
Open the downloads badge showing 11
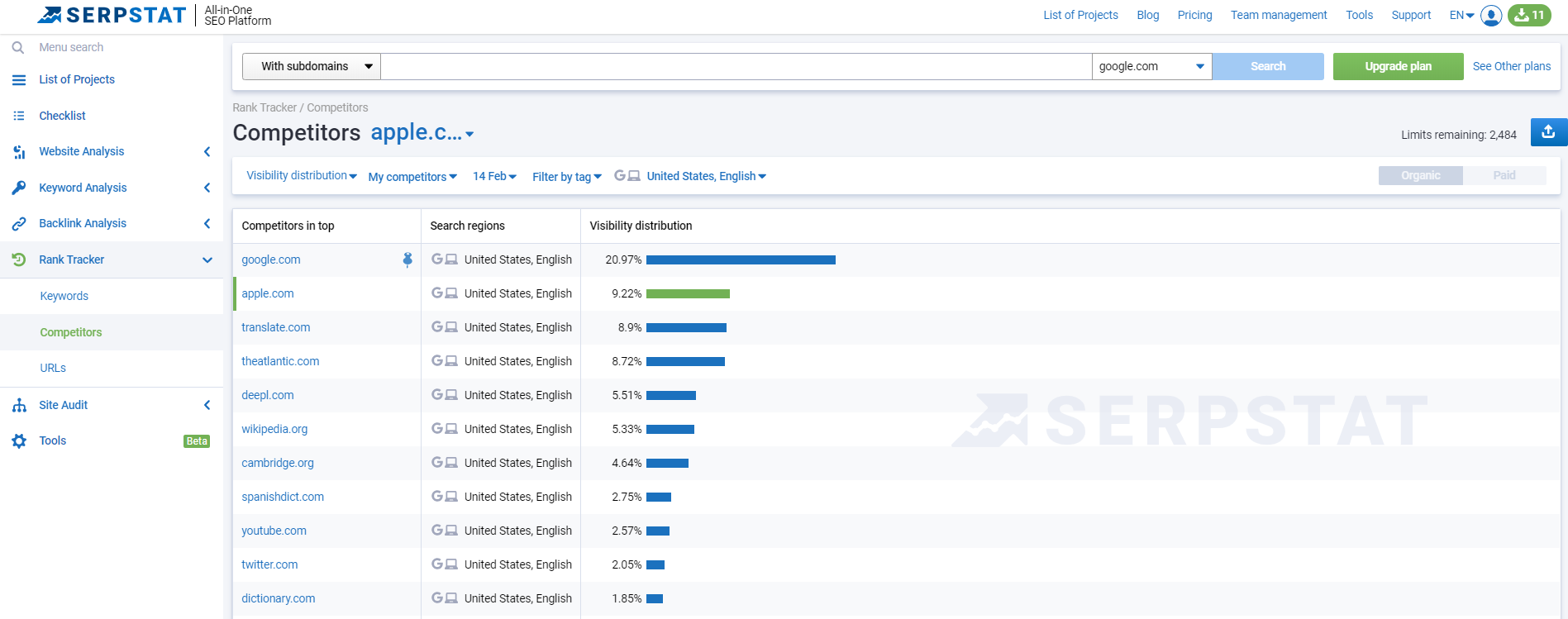[x=1529, y=15]
